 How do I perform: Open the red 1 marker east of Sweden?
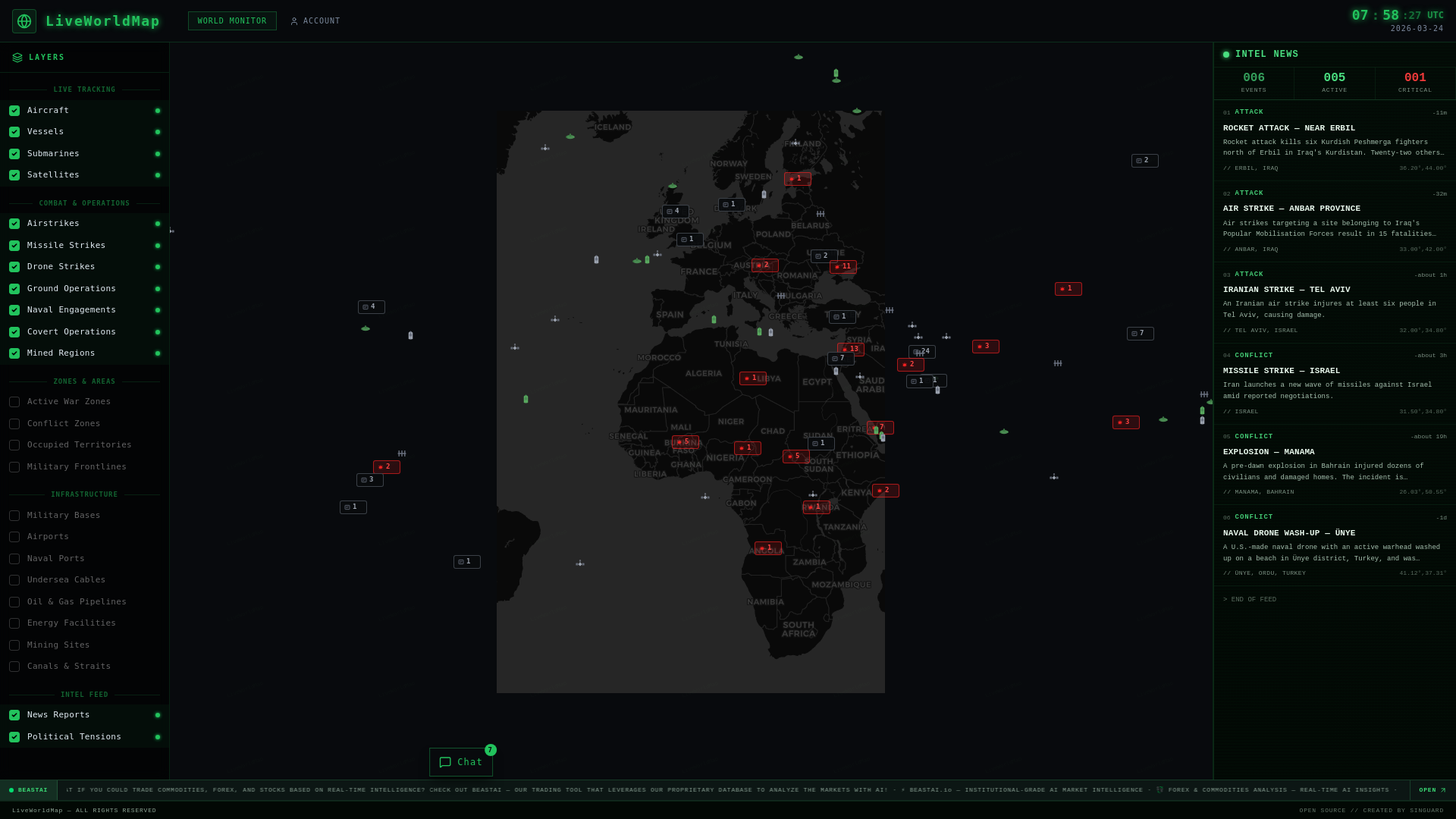(798, 179)
